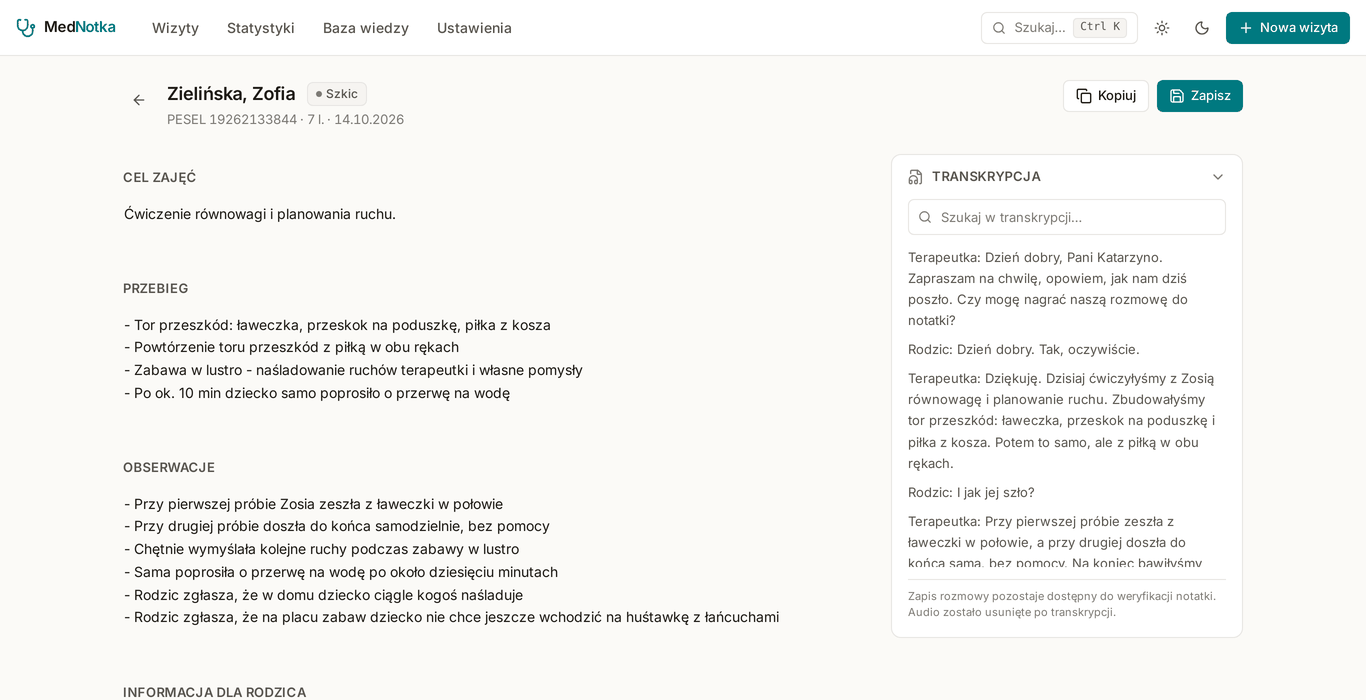Click the magnifier icon in the transcription search
The height and width of the screenshot is (700, 1366).
(x=925, y=217)
